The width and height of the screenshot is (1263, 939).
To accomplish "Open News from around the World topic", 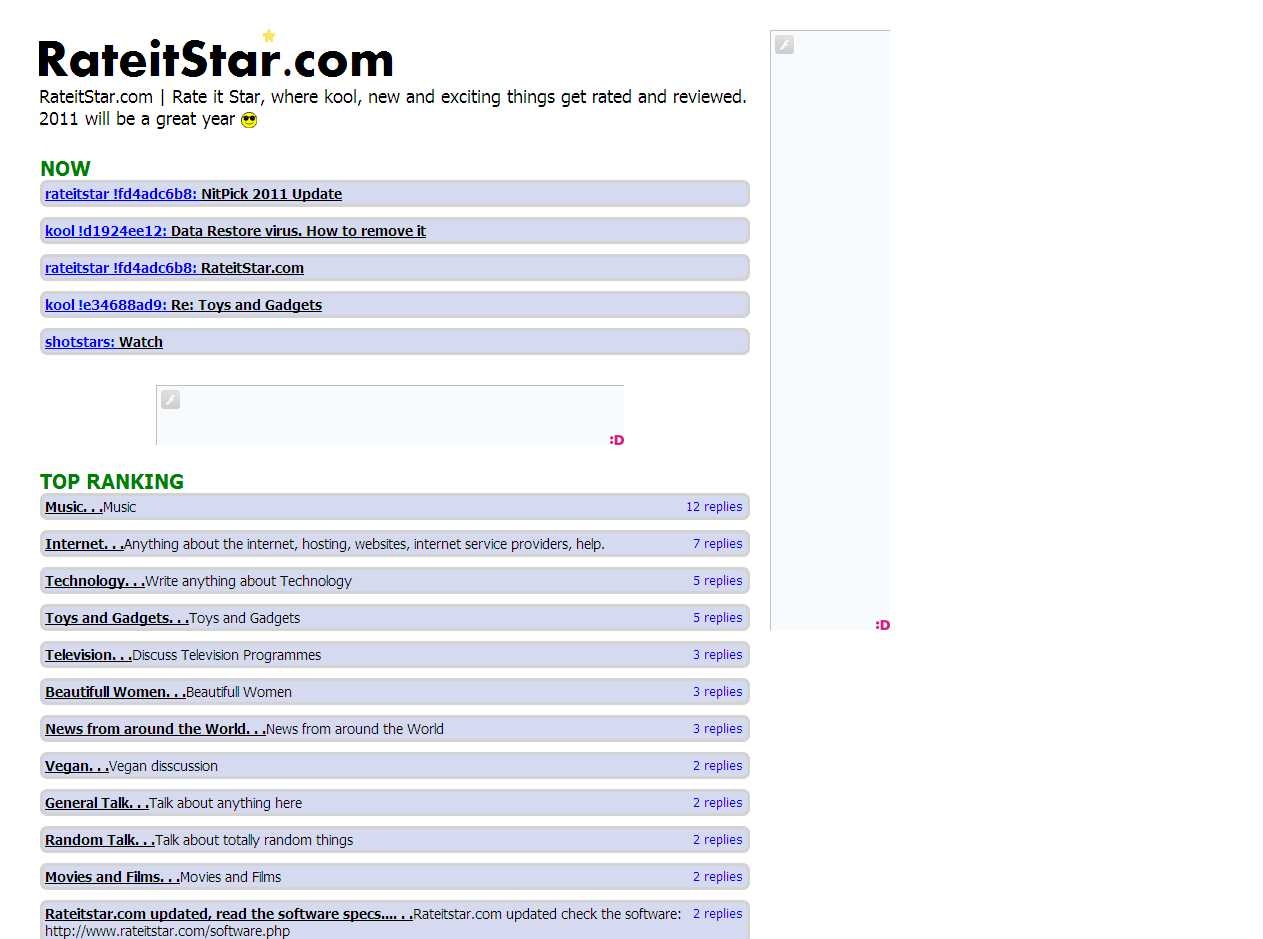I will pyautogui.click(x=155, y=729).
